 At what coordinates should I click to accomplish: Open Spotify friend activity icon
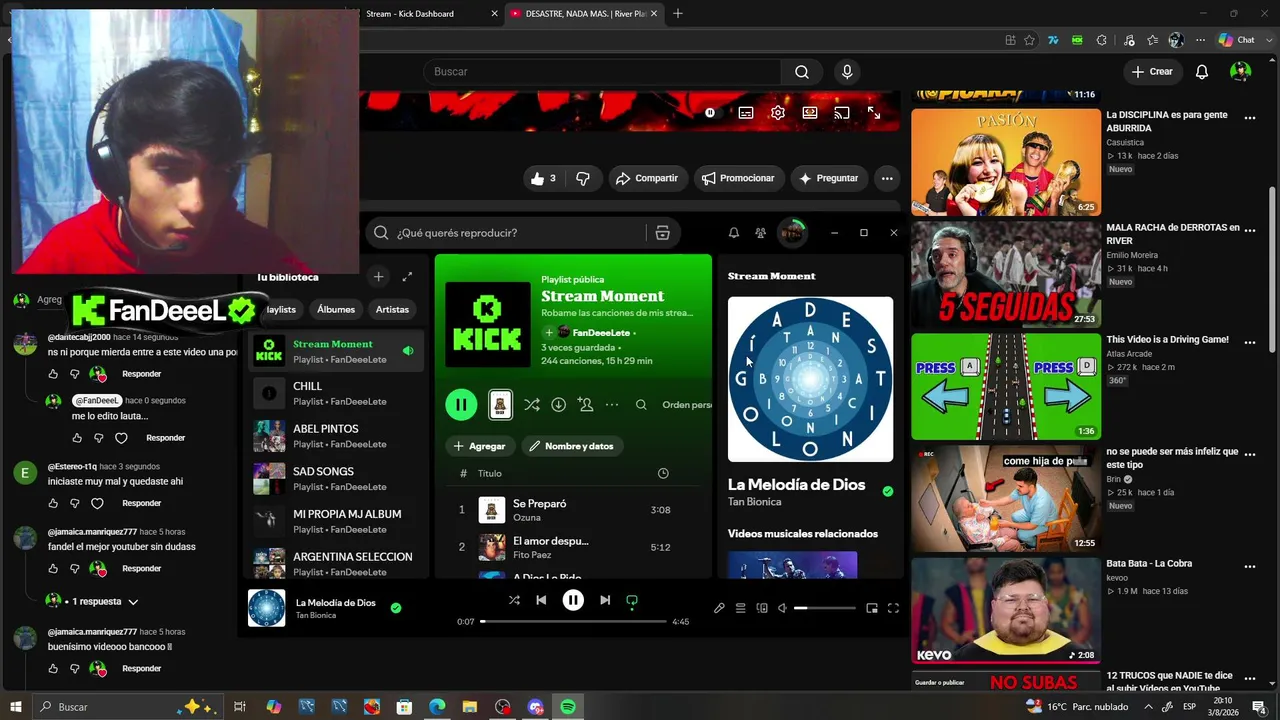point(760,233)
